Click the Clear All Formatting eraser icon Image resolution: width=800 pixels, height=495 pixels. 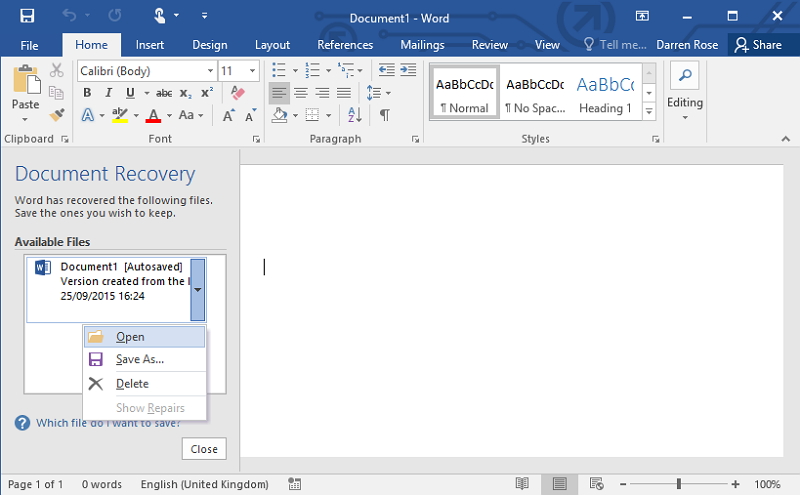click(237, 92)
